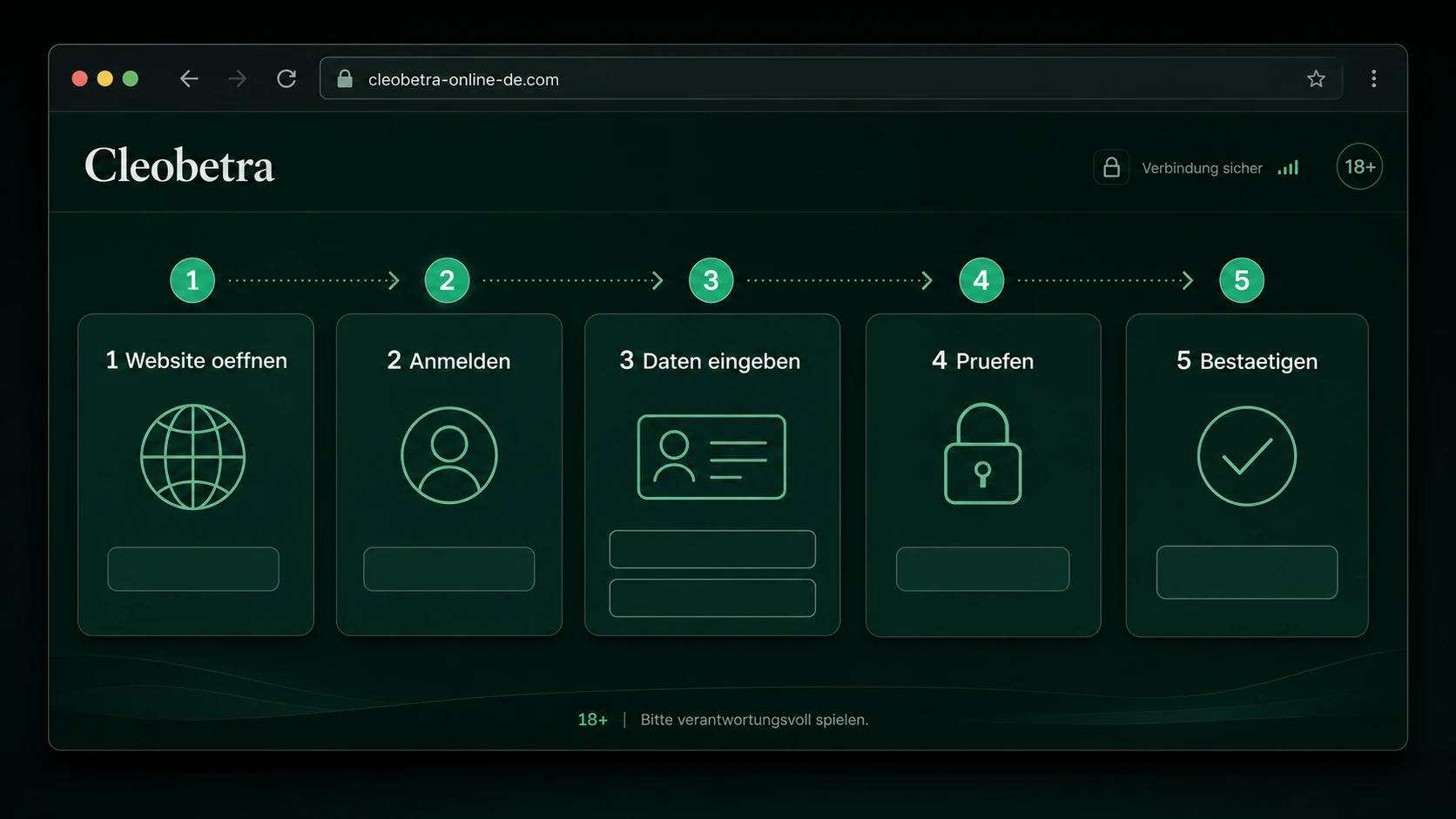Click the button in the Bestaetigen card
1456x819 pixels.
1247,572
